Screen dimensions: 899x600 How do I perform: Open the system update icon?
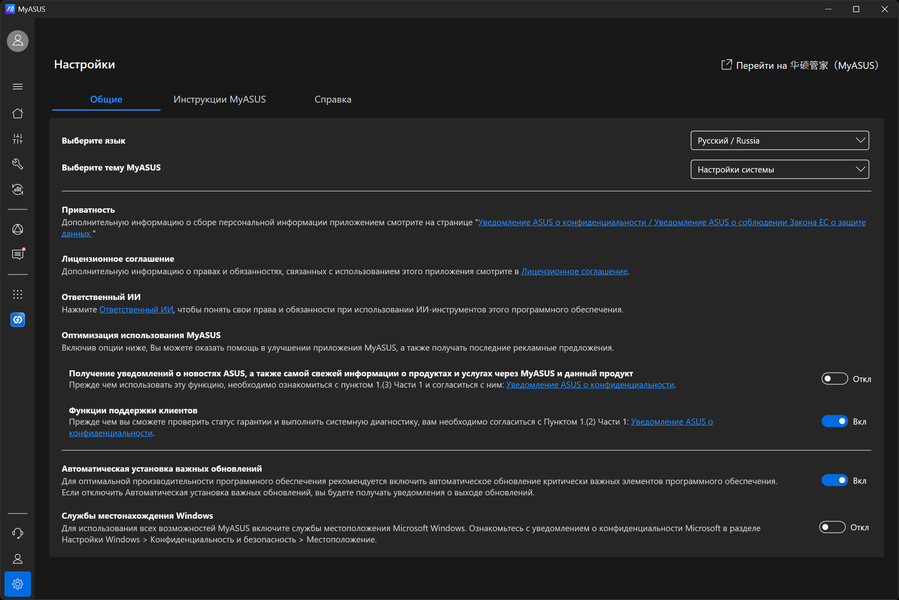click(18, 189)
